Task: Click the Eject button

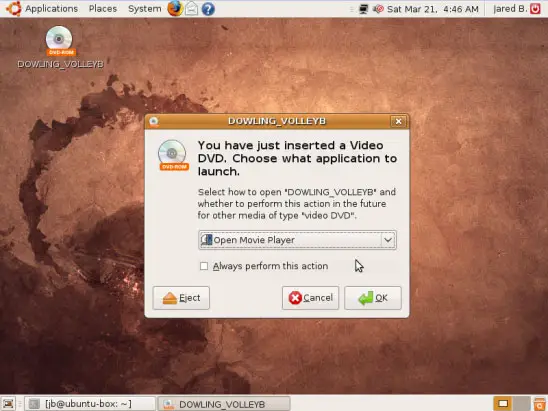Action: click(181, 298)
